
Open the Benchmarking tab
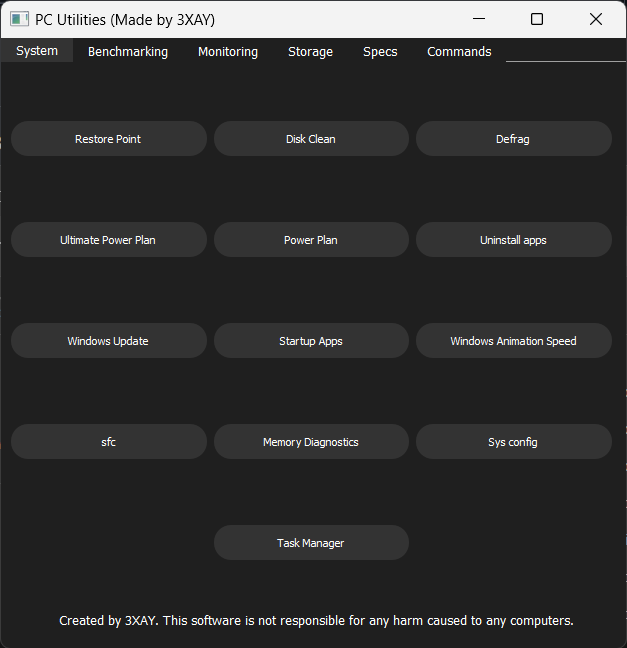click(x=128, y=52)
